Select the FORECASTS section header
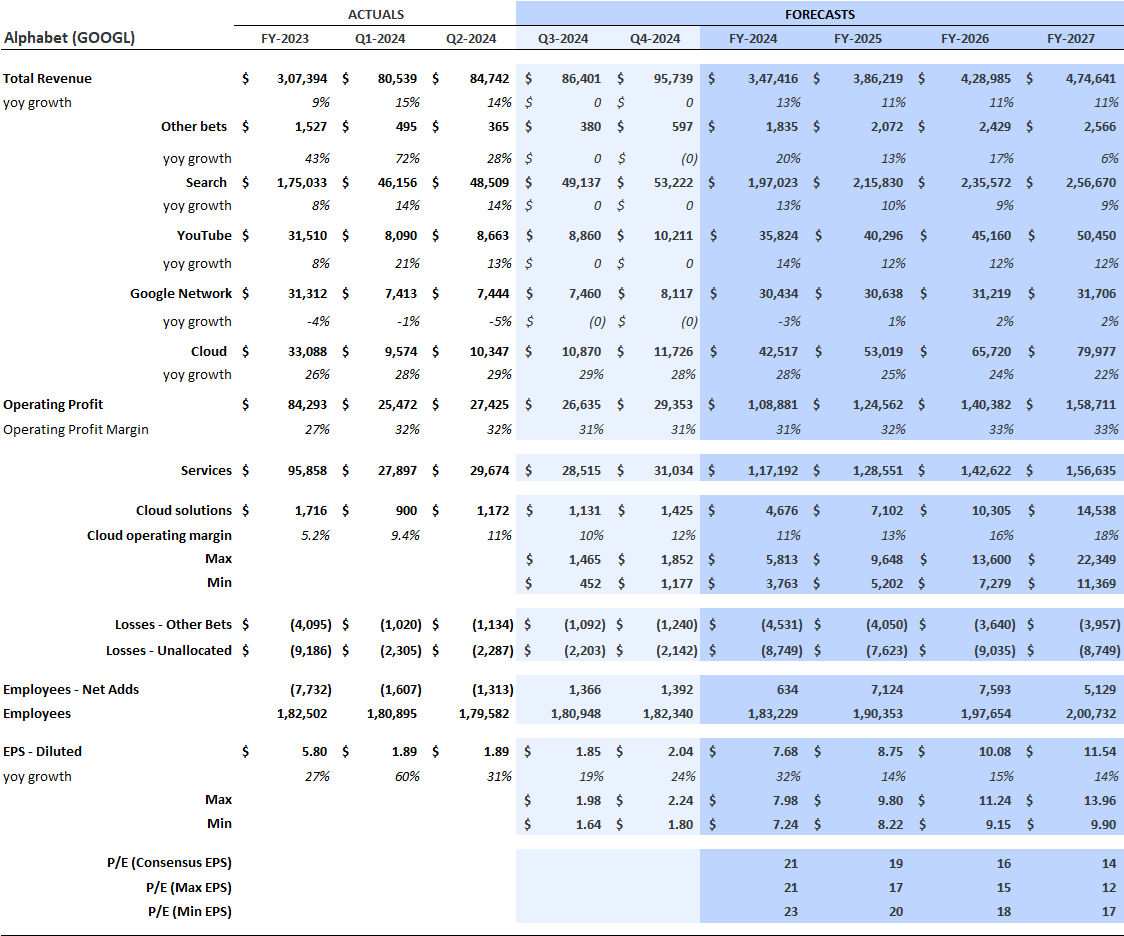1124x936 pixels. tap(819, 15)
